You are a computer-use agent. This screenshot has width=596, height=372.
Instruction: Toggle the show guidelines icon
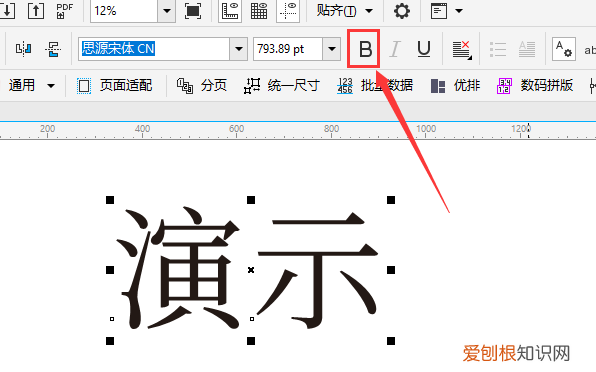[288, 11]
